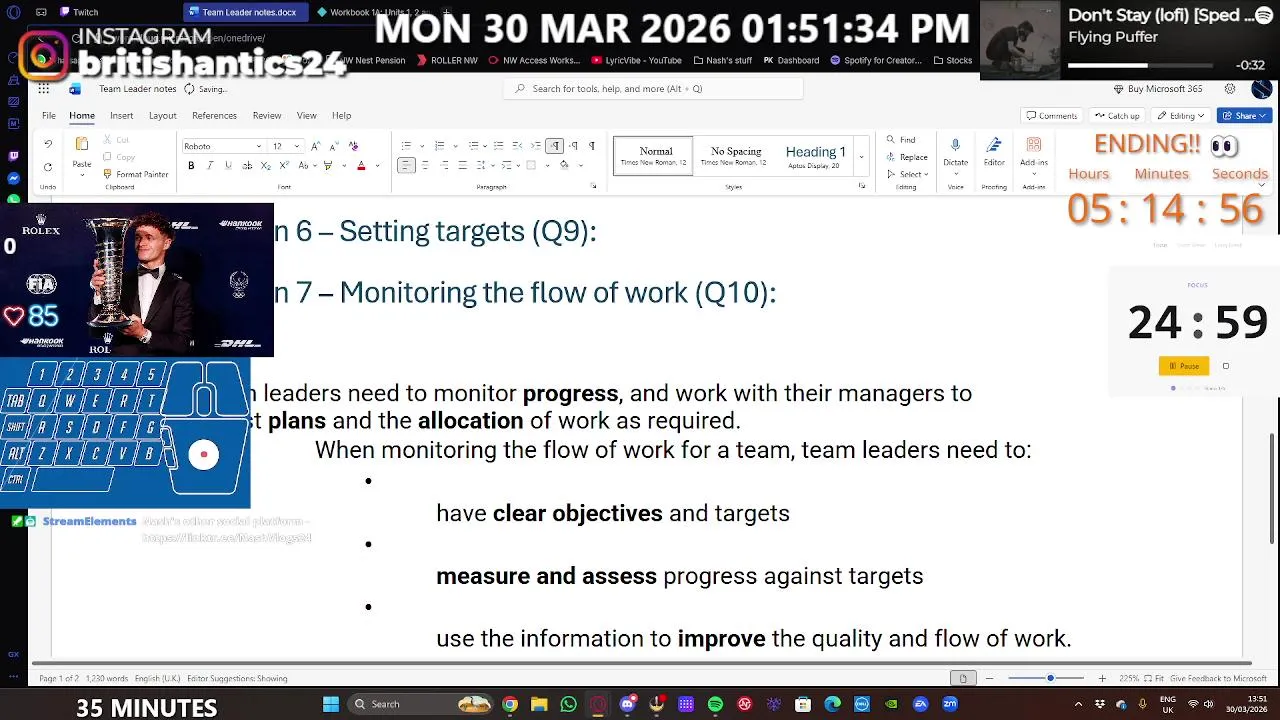Open the Paste options dropdown arrow
Viewport: 1280px width, 720px height.
click(82, 175)
